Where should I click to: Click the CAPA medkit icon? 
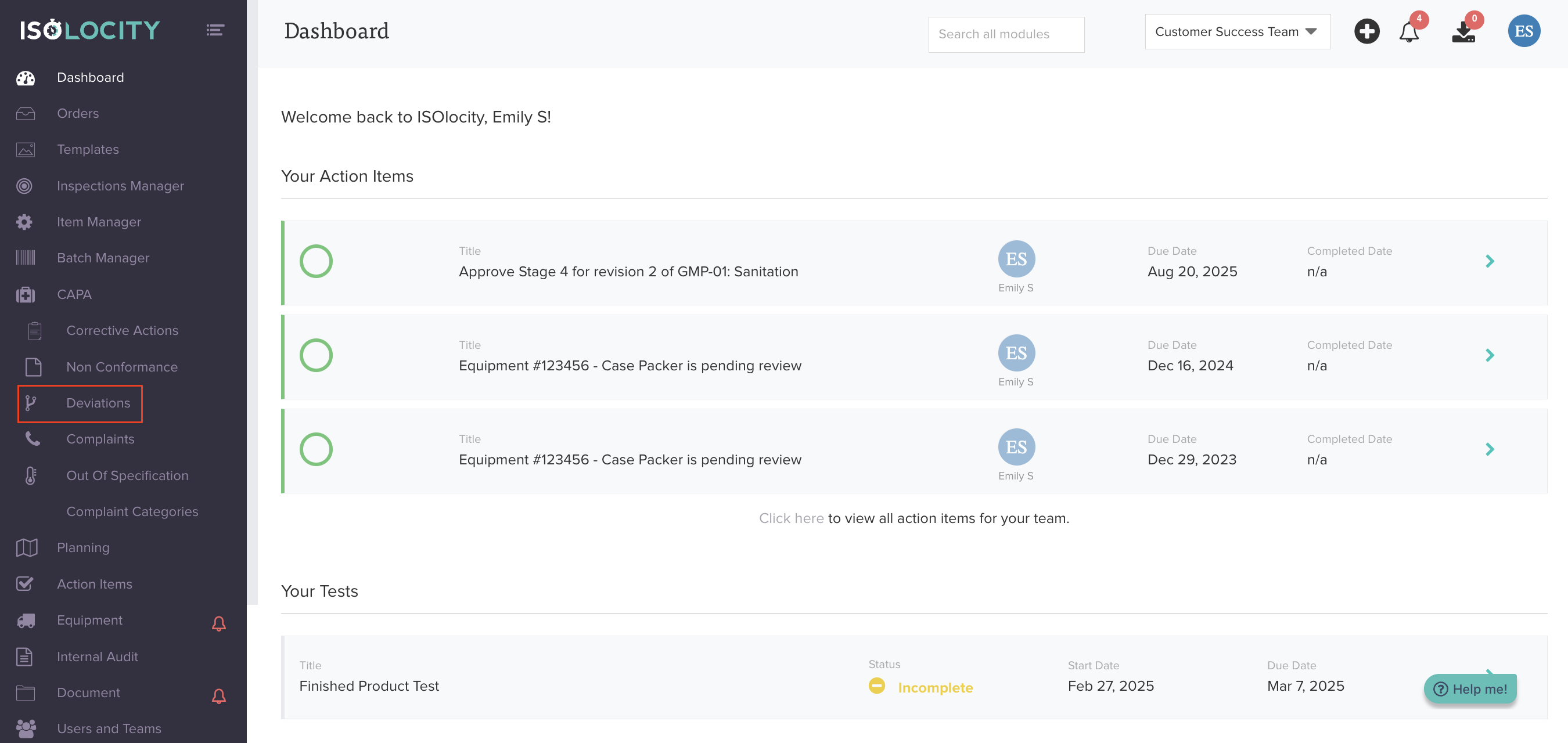pos(26,294)
